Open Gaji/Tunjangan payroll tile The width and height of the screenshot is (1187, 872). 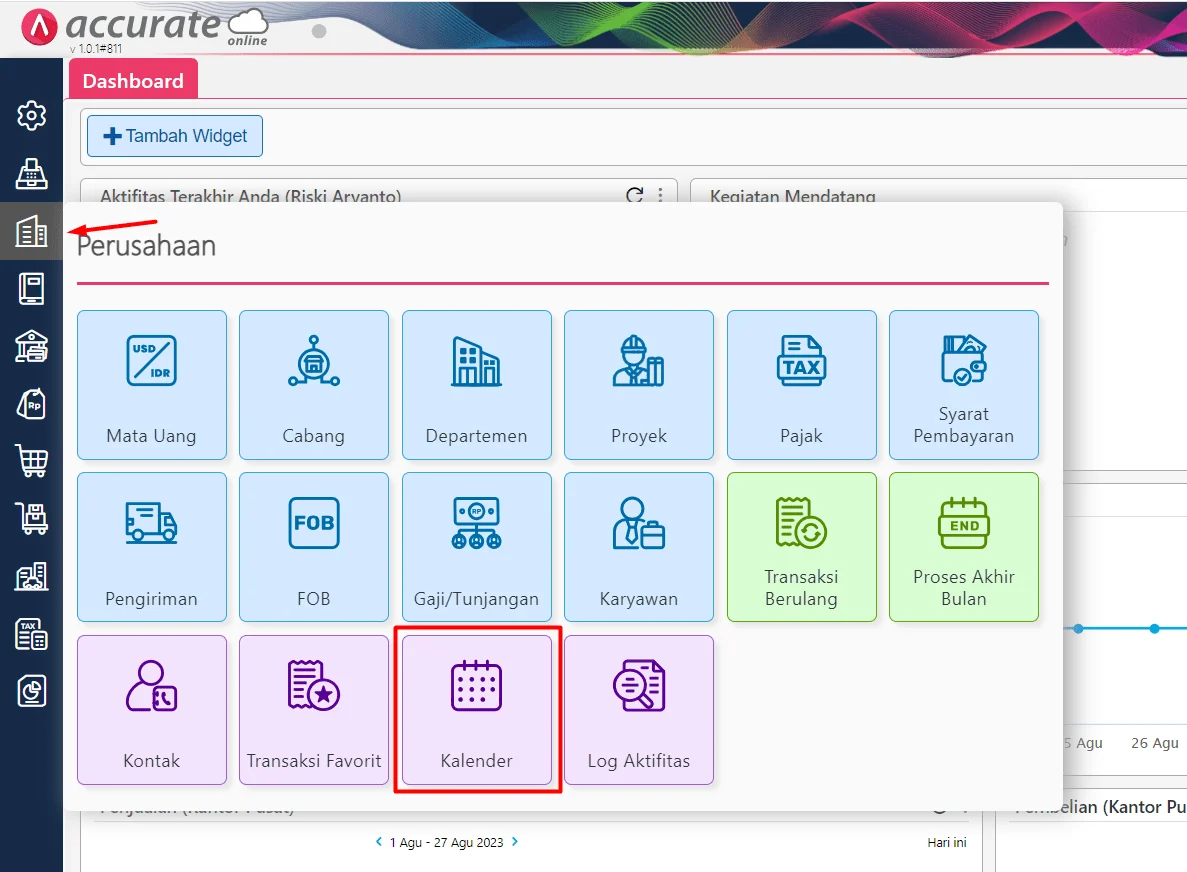pyautogui.click(x=476, y=546)
